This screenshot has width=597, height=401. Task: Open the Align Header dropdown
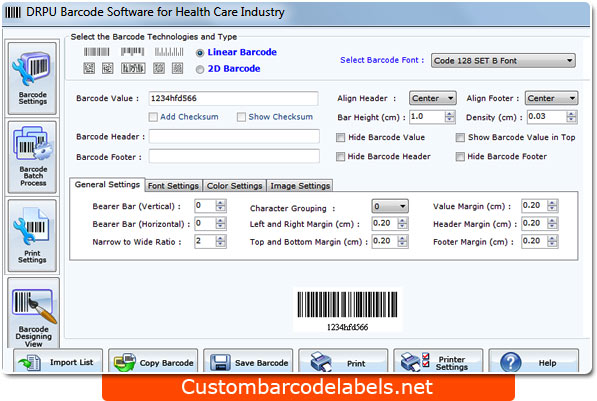433,98
